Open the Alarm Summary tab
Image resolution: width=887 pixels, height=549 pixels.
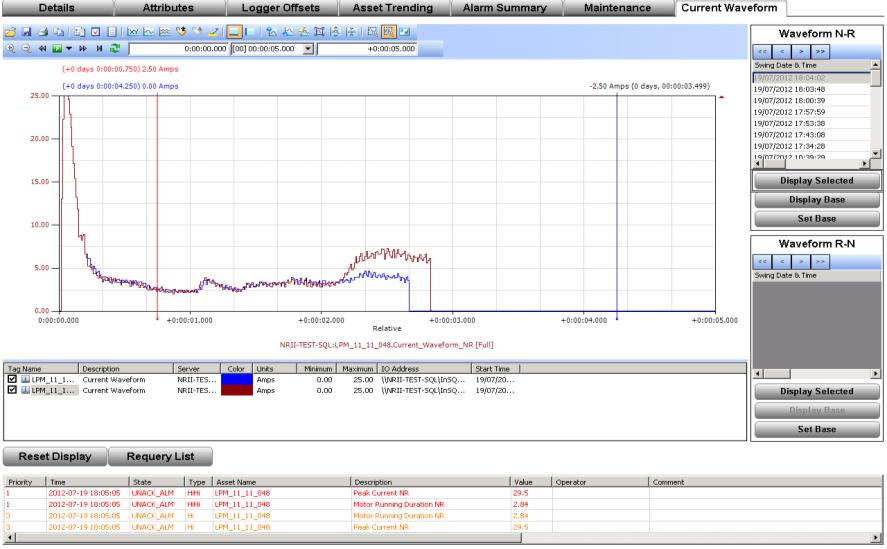click(505, 8)
